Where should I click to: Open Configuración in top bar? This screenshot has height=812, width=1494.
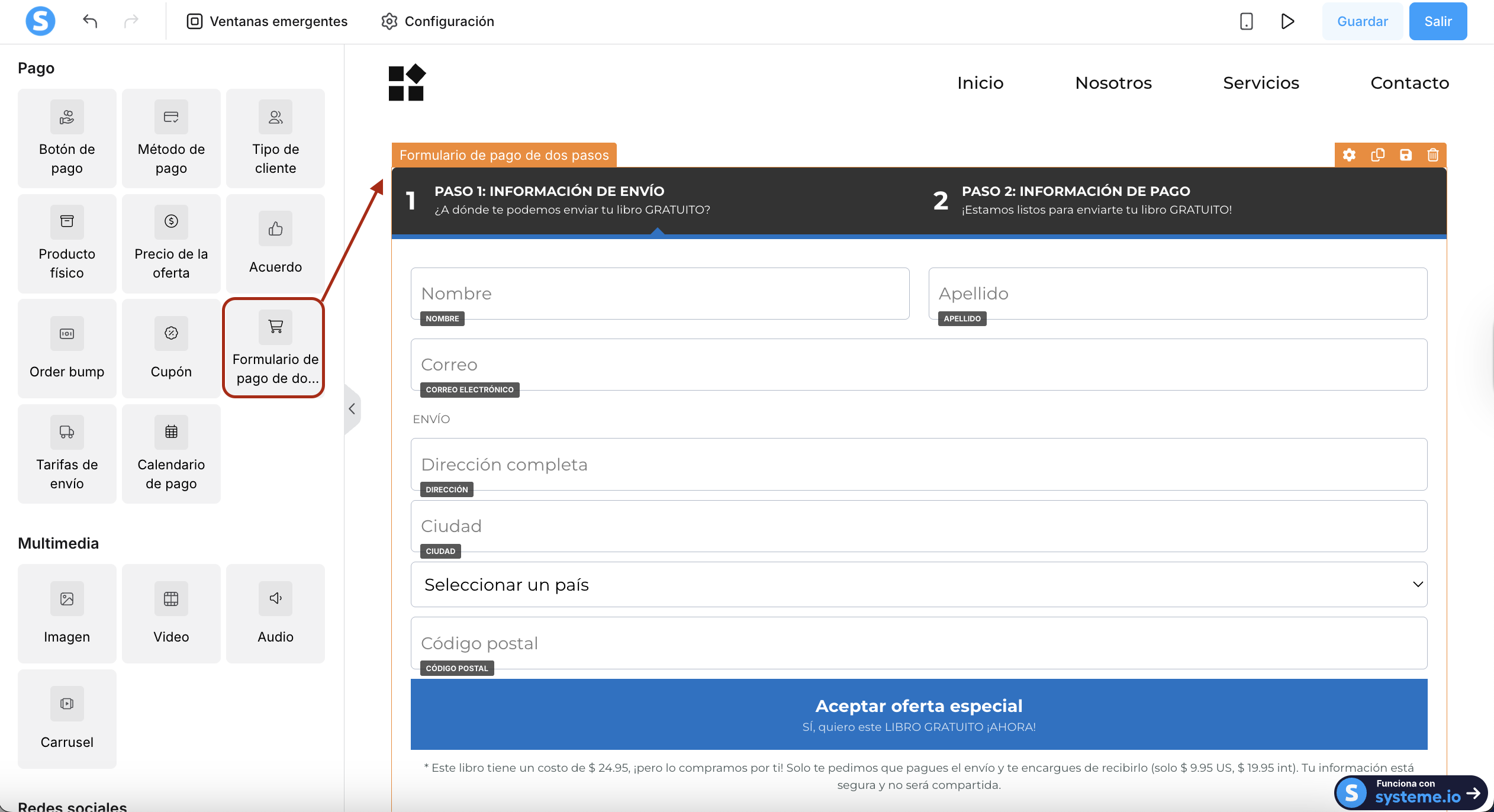pos(437,21)
